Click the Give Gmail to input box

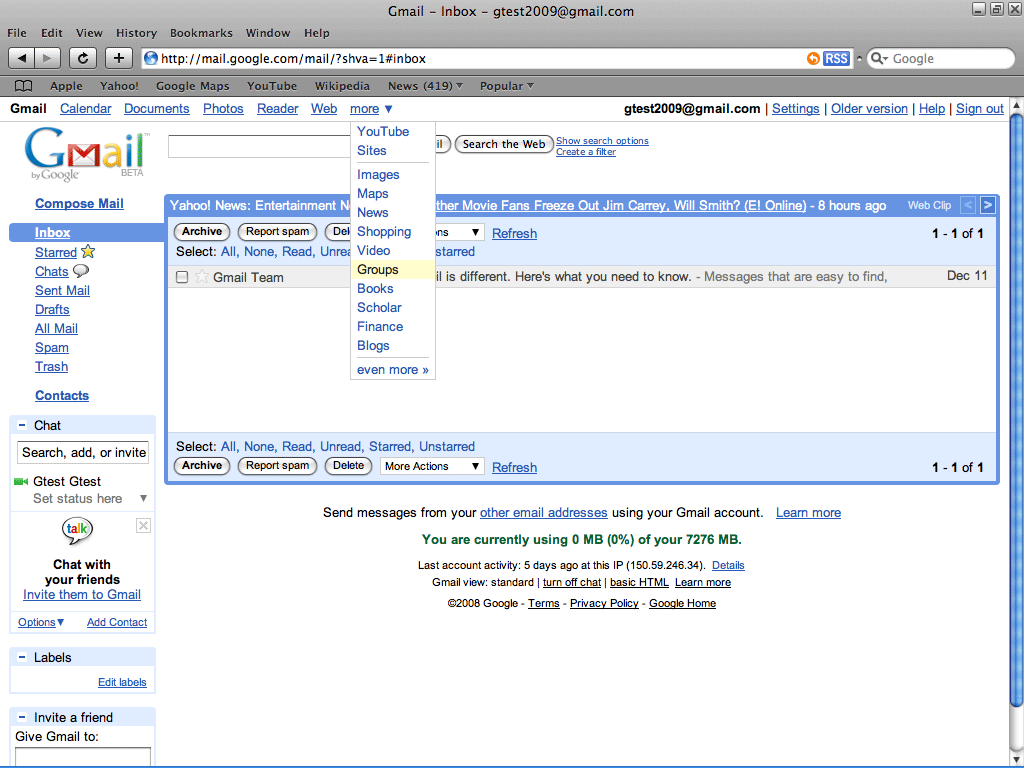tap(83, 756)
